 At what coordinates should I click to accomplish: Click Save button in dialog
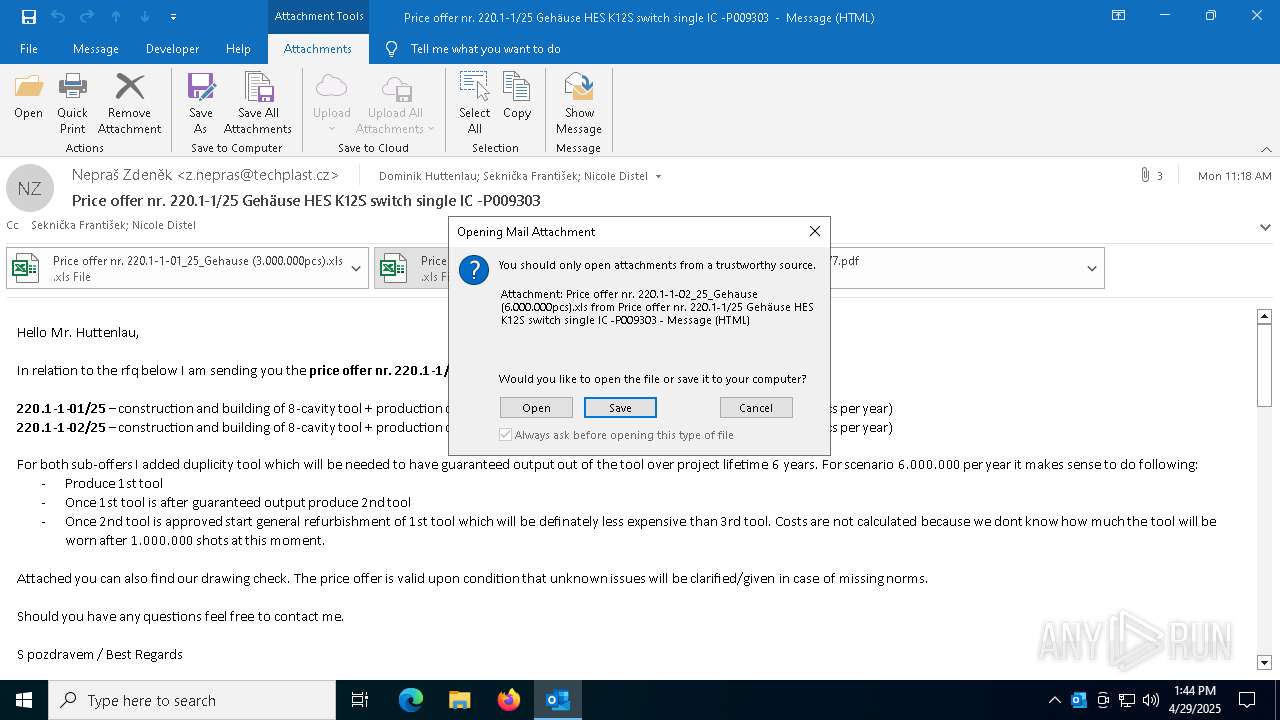[x=620, y=407]
